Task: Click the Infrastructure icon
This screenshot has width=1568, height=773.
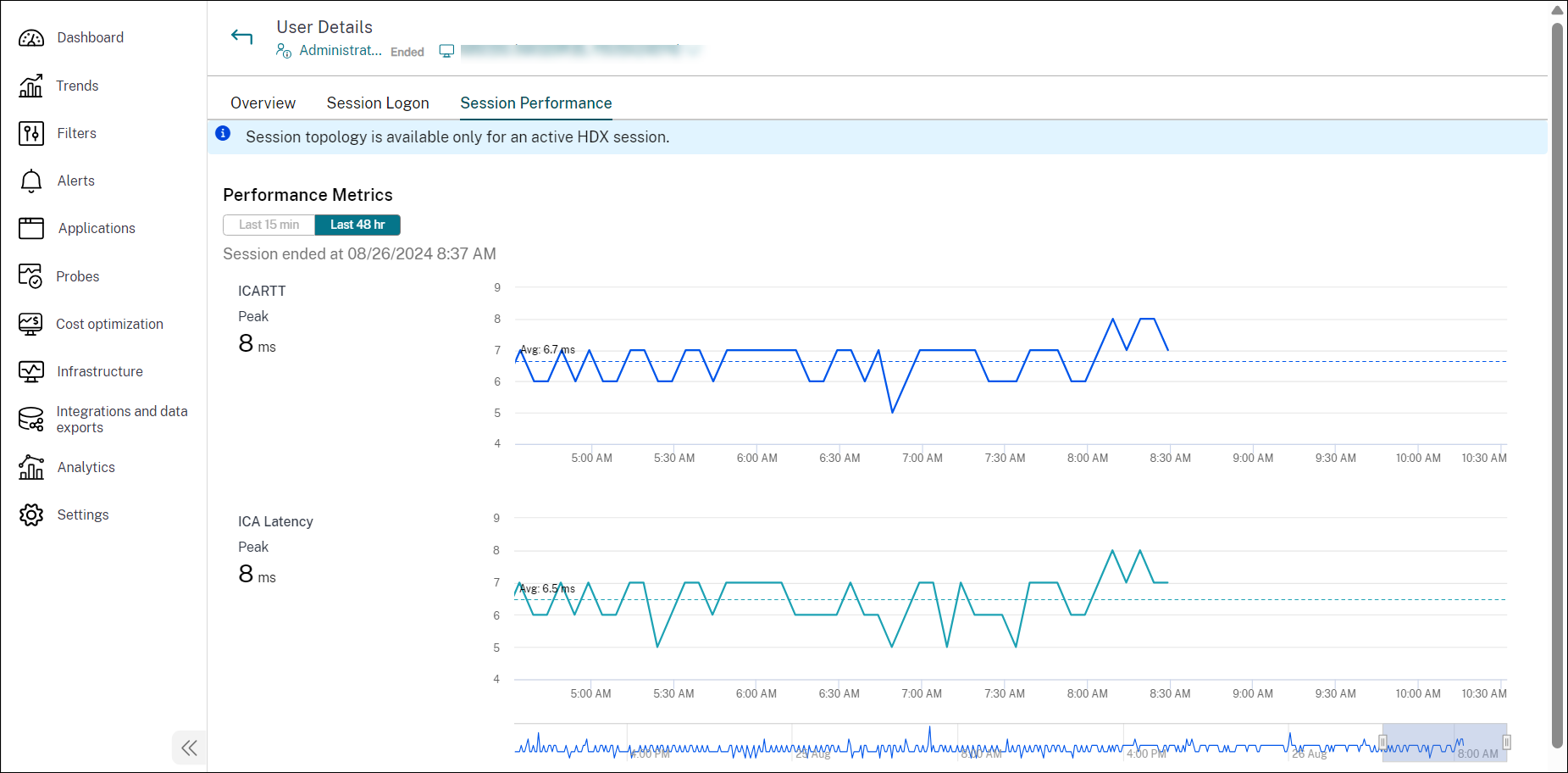Action: [x=31, y=371]
